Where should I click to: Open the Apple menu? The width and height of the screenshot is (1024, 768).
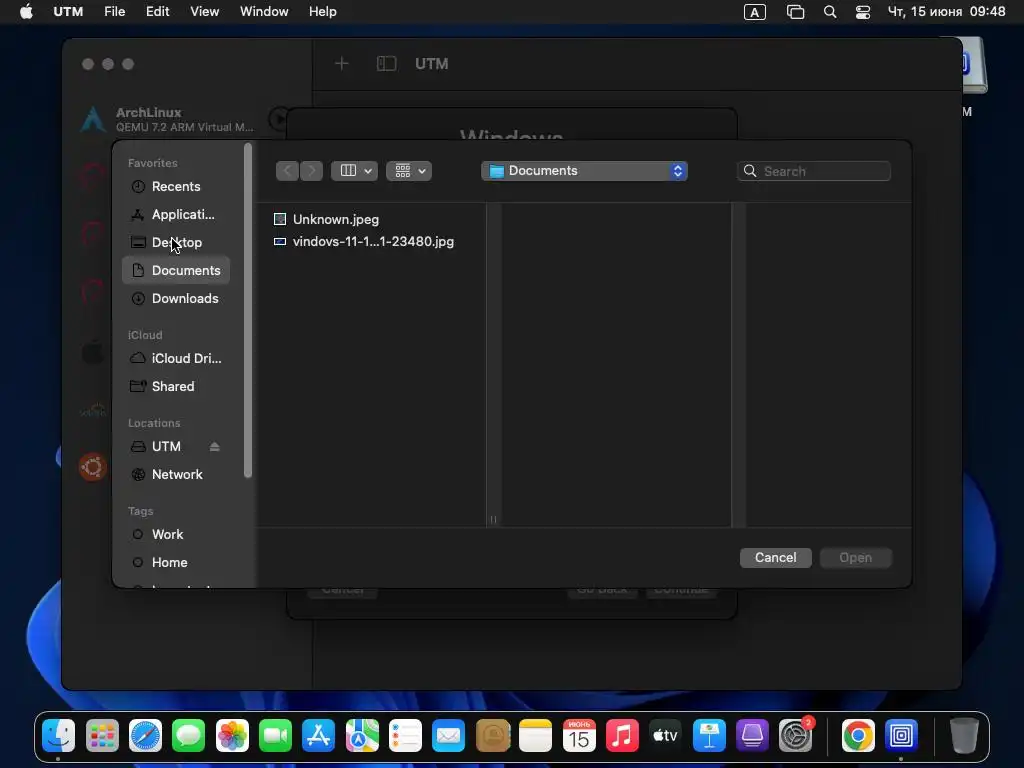click(x=26, y=12)
